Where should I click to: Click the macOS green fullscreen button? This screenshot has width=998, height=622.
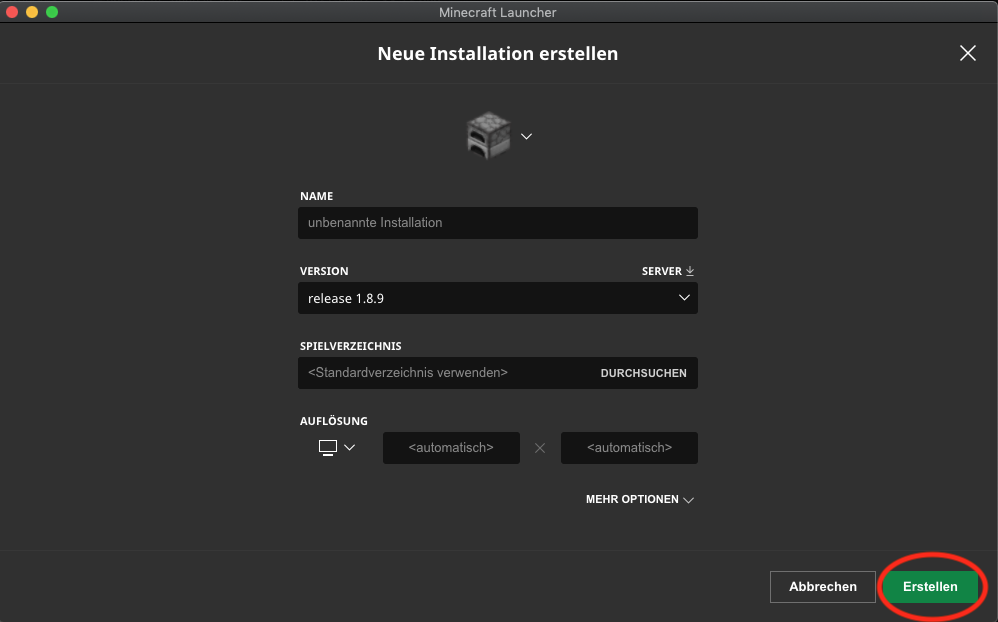[52, 12]
